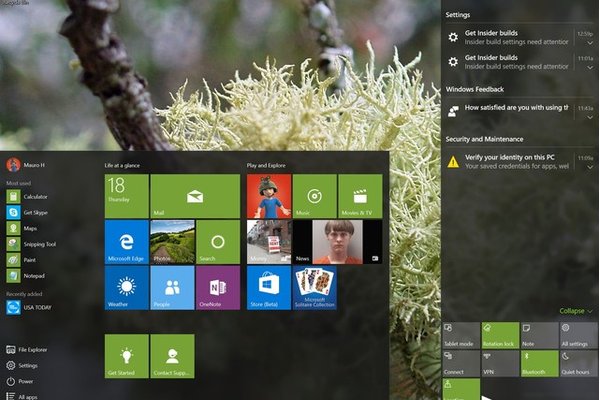600x400 pixels.
Task: Open Maps in the Most used list
Action: point(22,229)
